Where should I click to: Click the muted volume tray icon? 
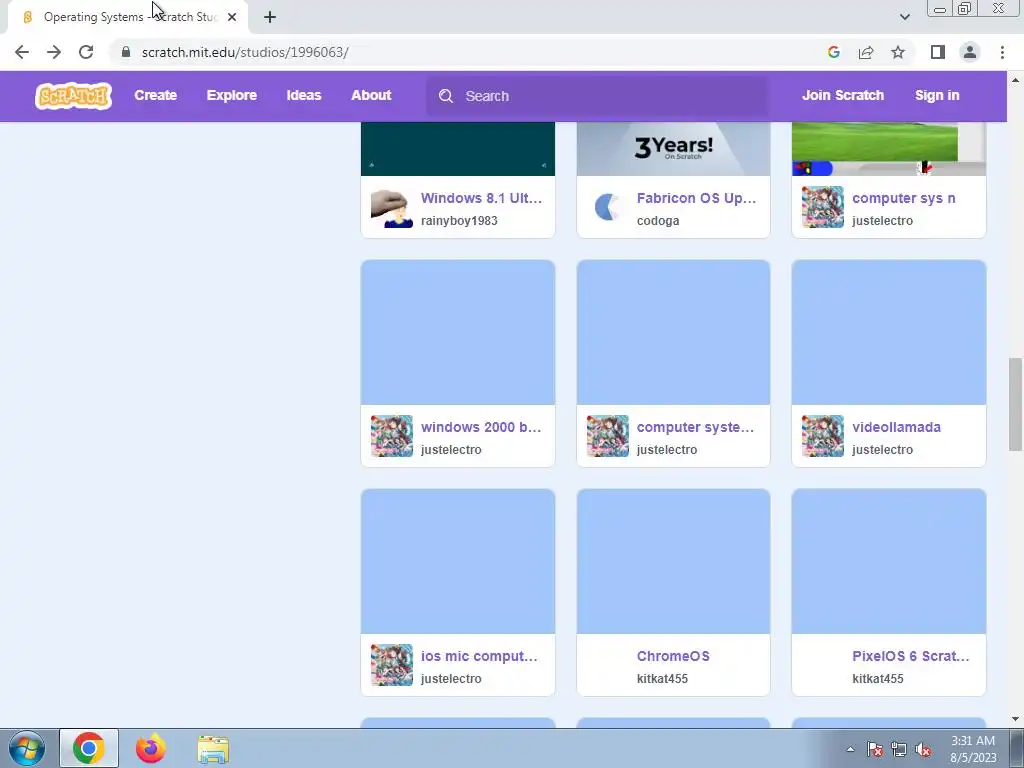tap(923, 749)
